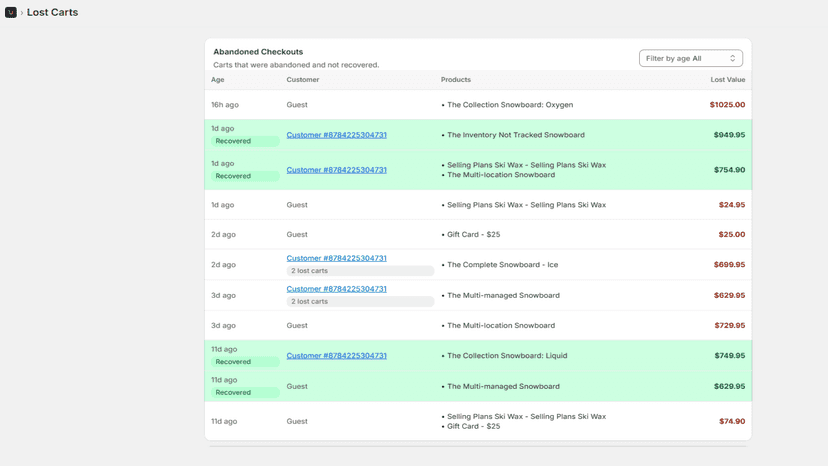The image size is (828, 466).
Task: Click the $729.95 lost value
Action: click(x=730, y=325)
